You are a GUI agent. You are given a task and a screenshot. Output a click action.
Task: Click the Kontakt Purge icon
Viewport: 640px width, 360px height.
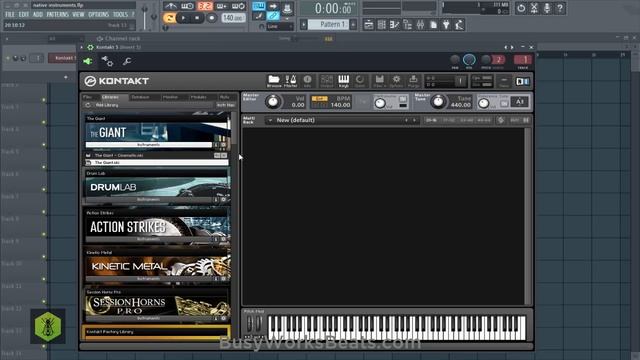[413, 81]
